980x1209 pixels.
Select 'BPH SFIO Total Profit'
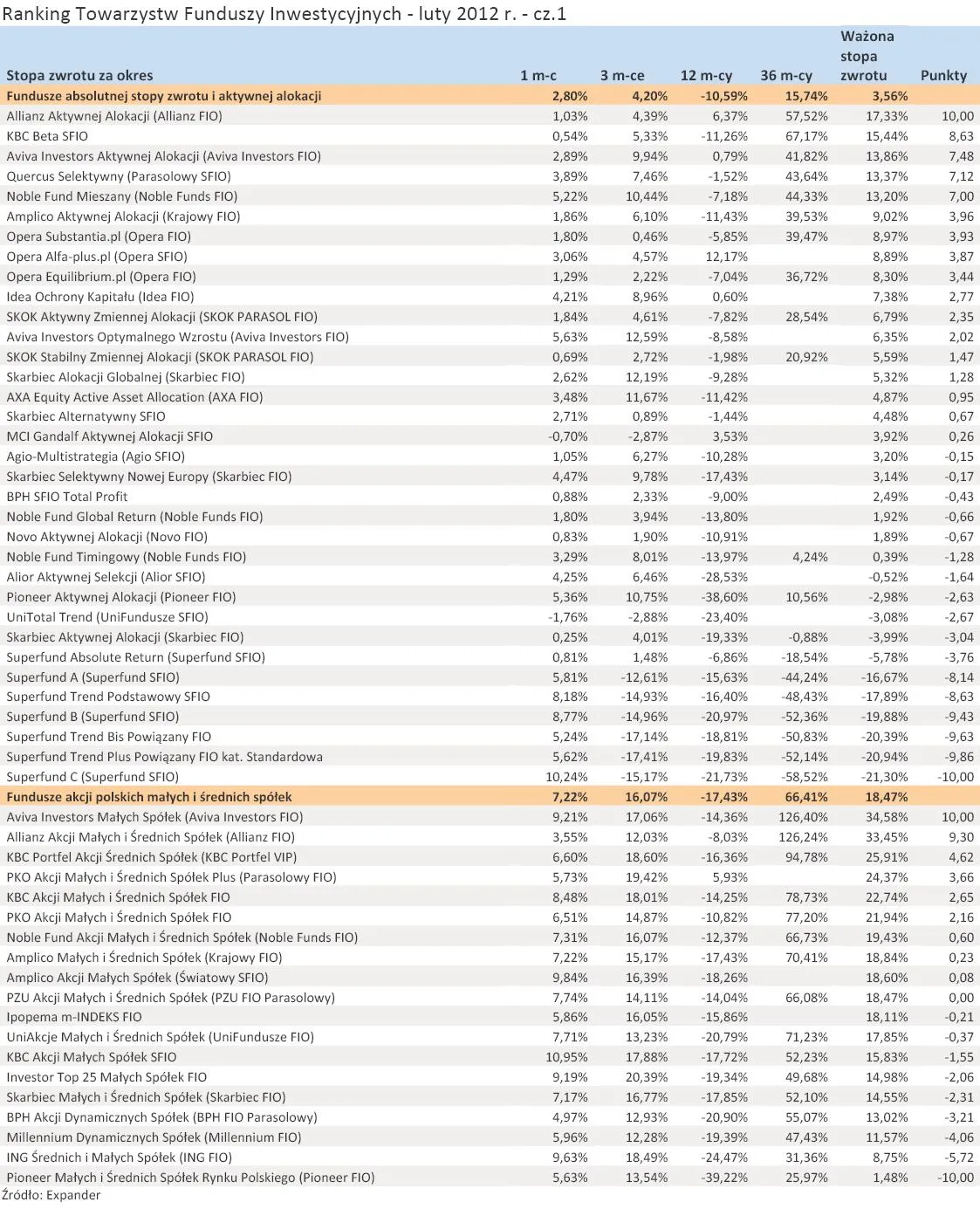point(67,497)
